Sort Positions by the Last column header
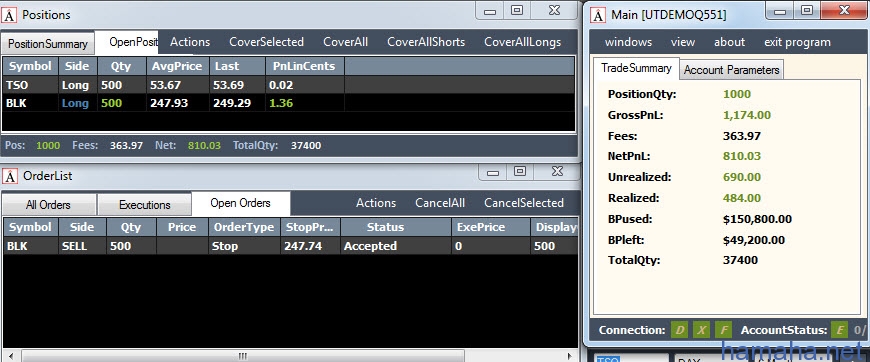This screenshot has height=362, width=870. point(237,66)
